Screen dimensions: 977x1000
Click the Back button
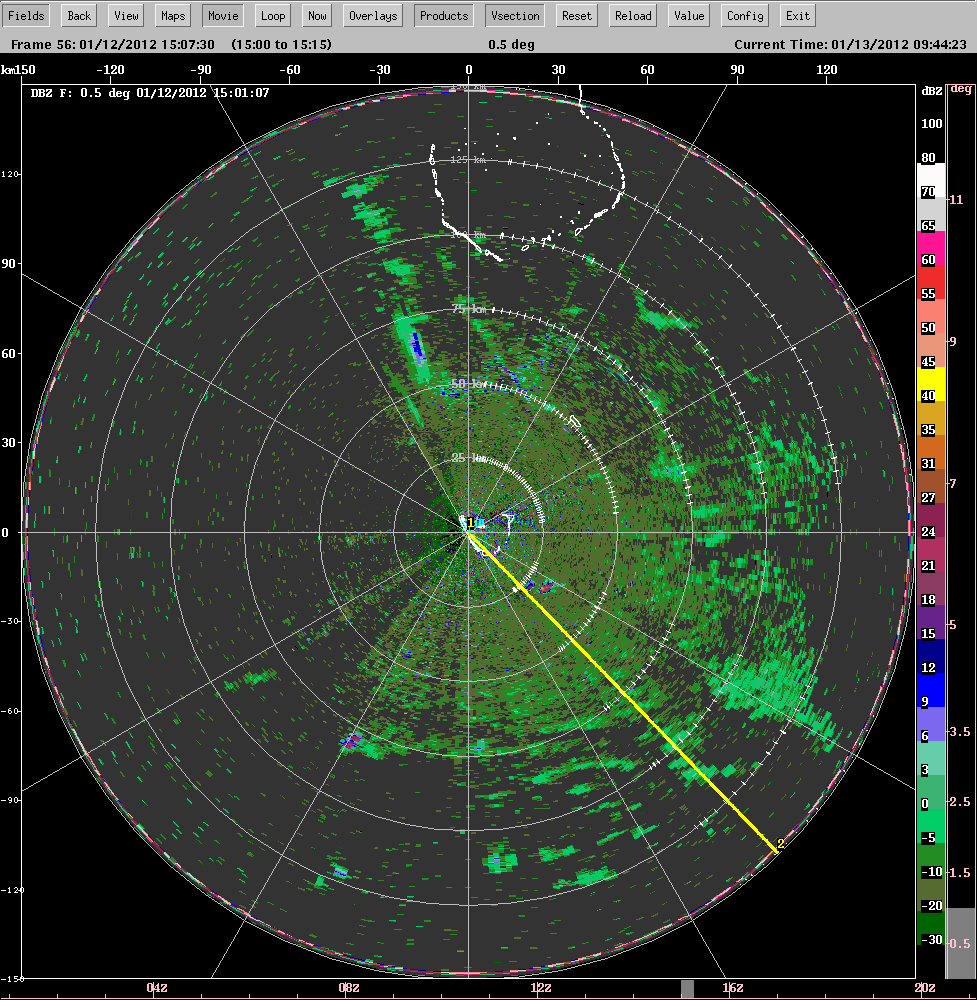[79, 16]
